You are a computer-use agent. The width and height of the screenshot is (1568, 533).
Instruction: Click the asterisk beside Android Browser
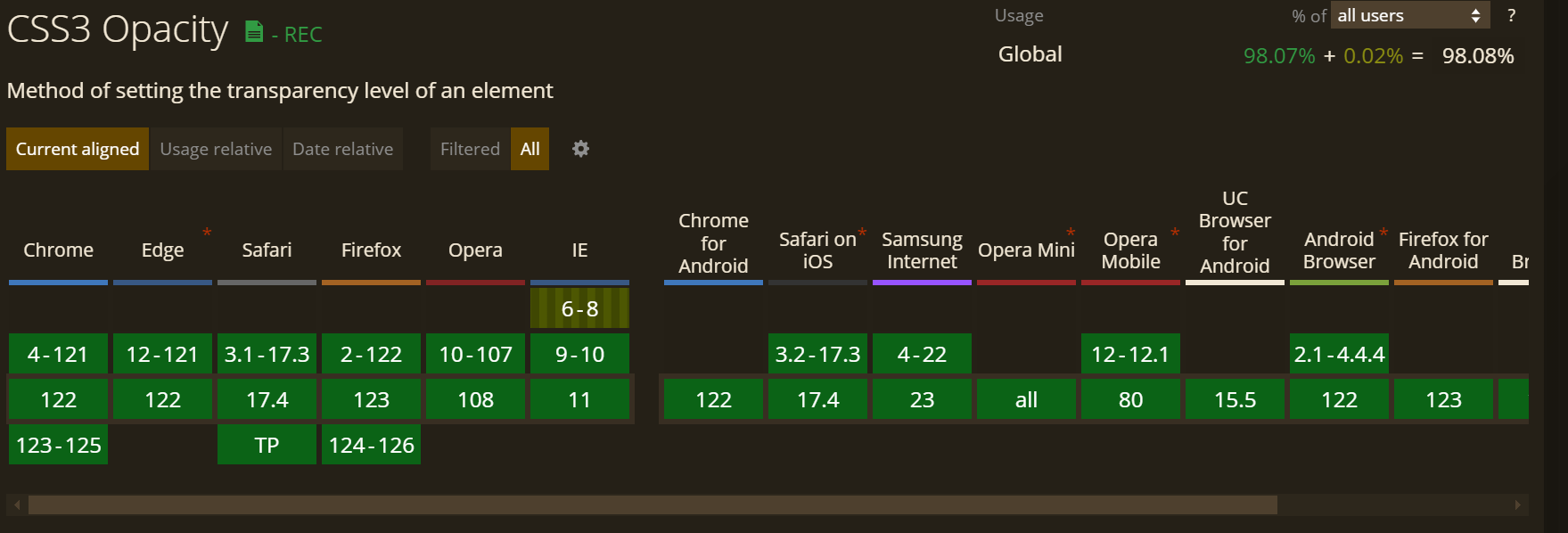(1383, 233)
